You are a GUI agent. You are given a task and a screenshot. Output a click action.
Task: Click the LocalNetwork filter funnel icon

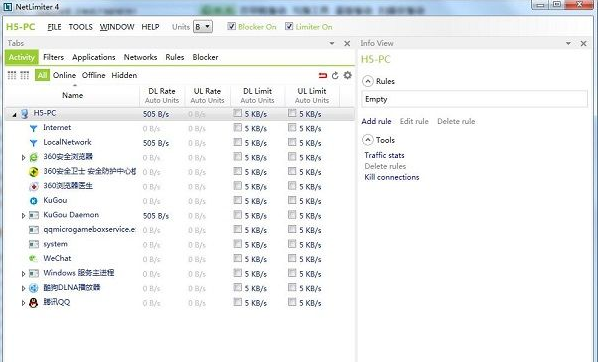pyautogui.click(x=34, y=143)
